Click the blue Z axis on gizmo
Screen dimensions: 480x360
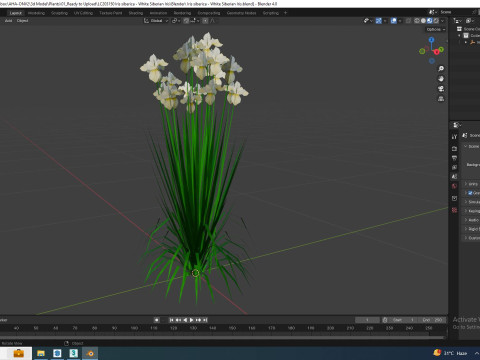432,40
